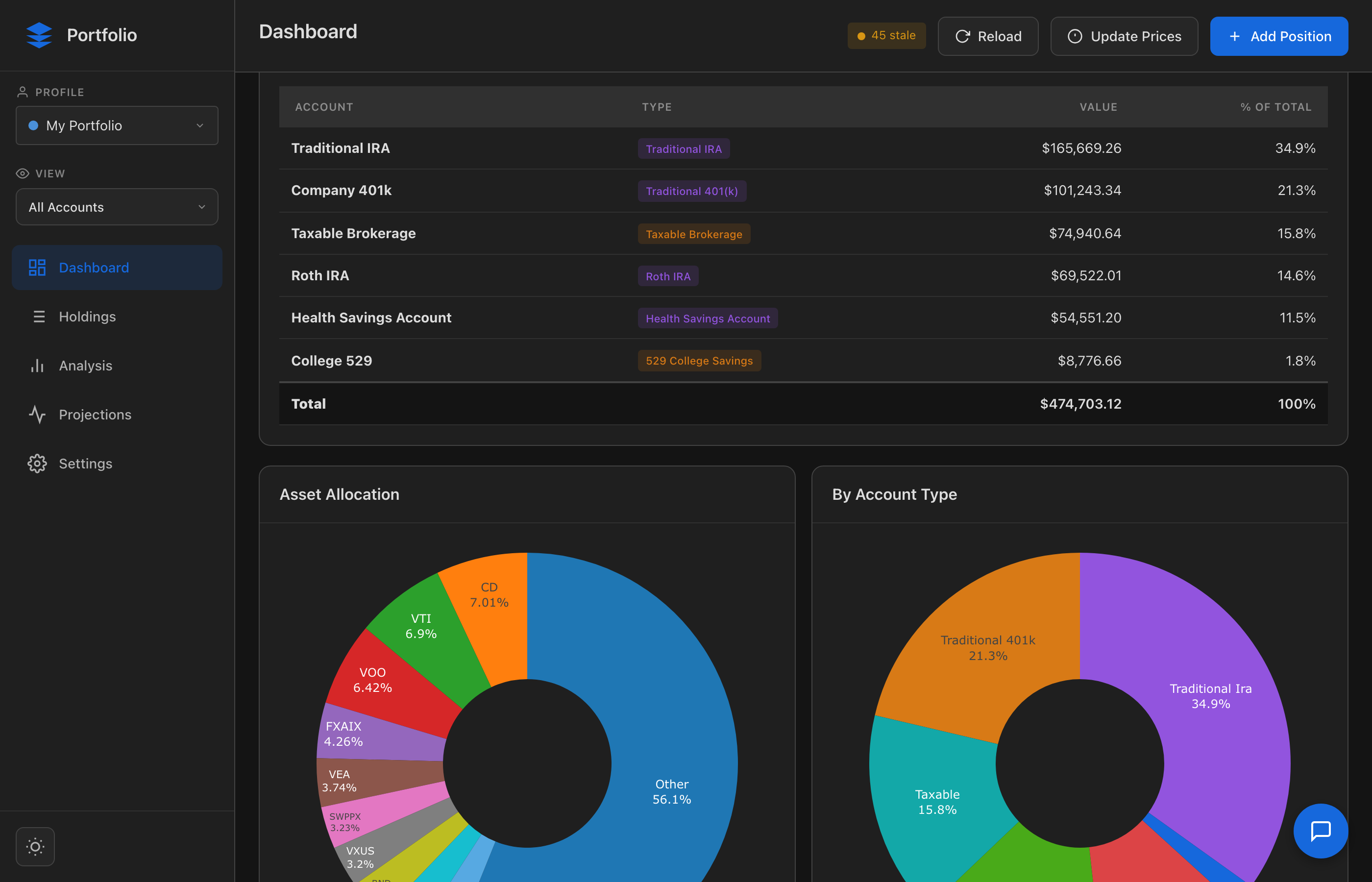This screenshot has height=882, width=1372.
Task: Click the 45 stale status badge
Action: [x=886, y=35]
